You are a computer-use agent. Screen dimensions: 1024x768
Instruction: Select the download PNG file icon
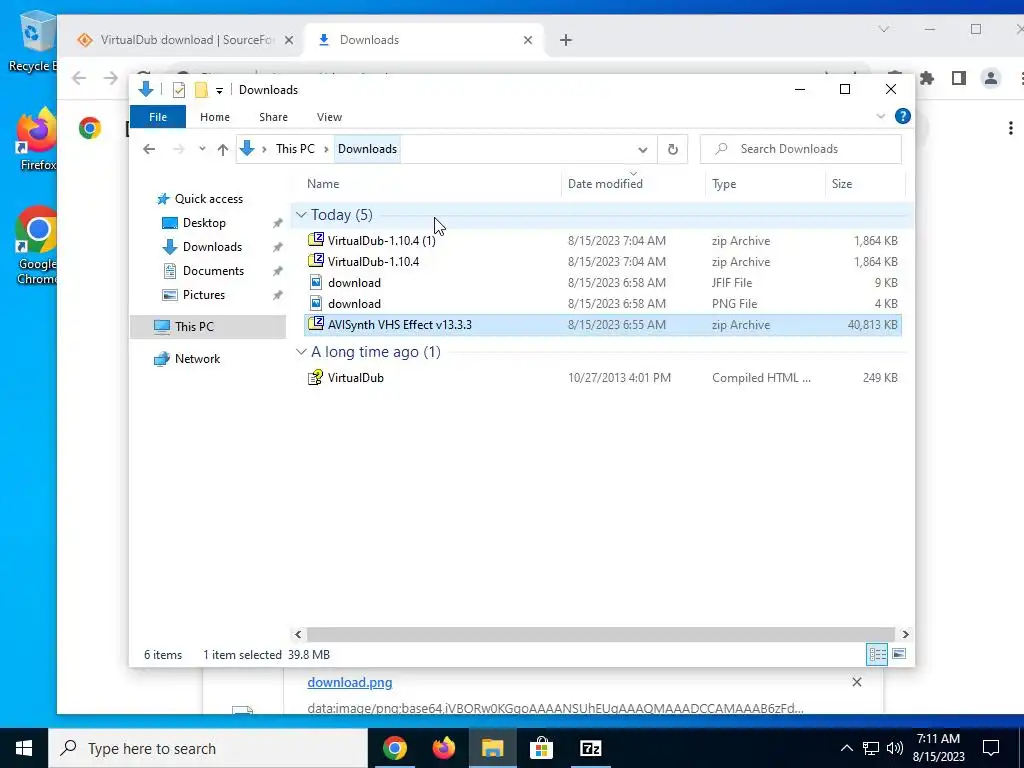[x=316, y=303]
